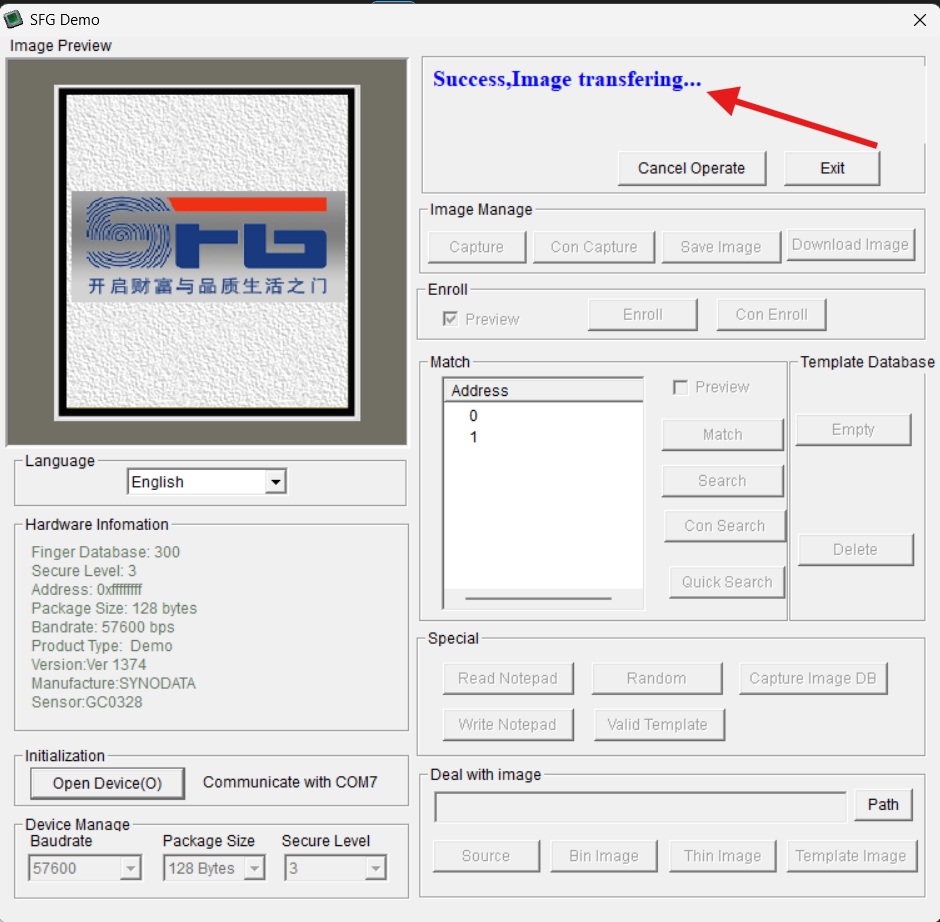Click the Exit button
This screenshot has width=940, height=922.
coord(832,168)
